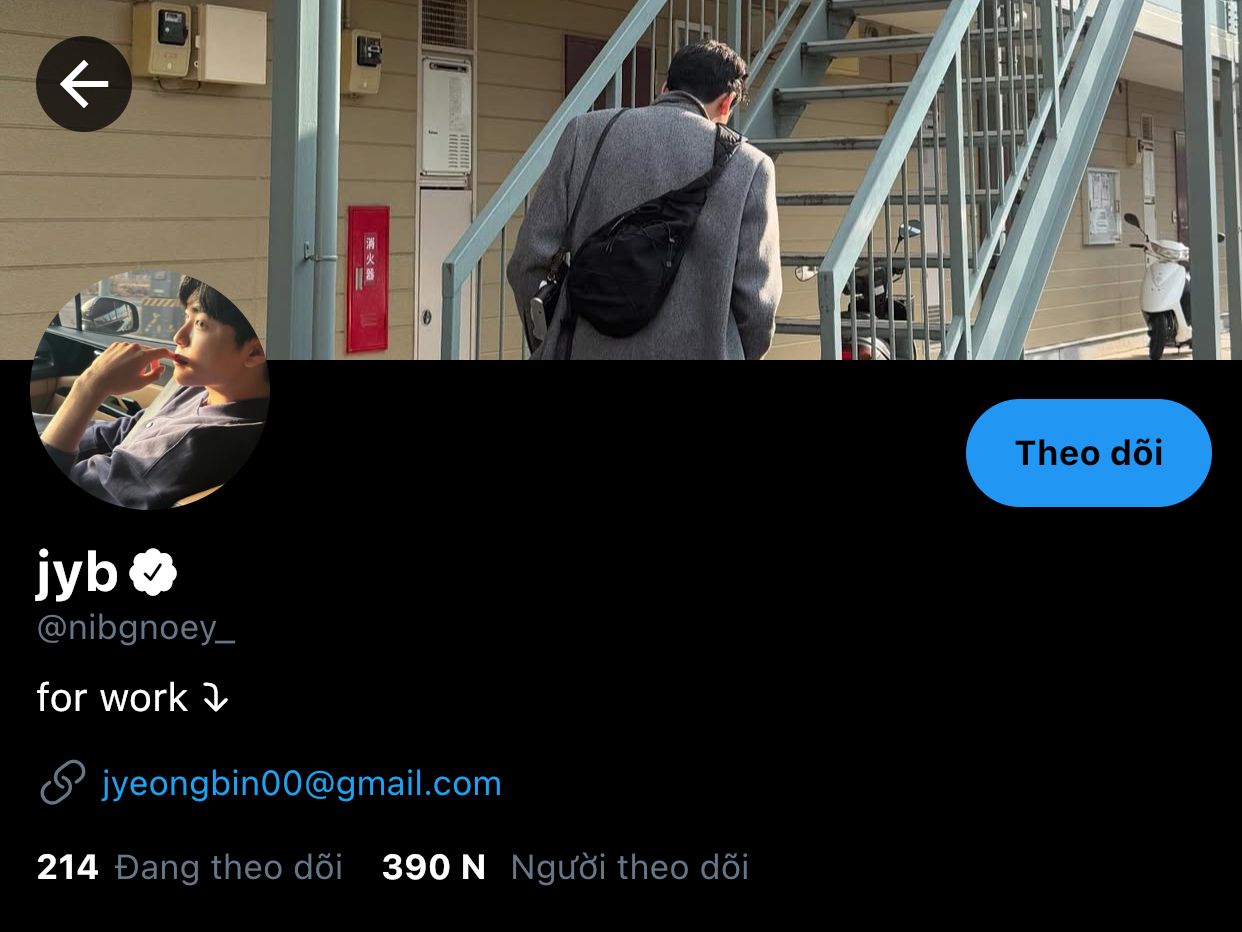Click the @nibgnoey_ handle
1242x932 pixels.
pyautogui.click(x=136, y=628)
